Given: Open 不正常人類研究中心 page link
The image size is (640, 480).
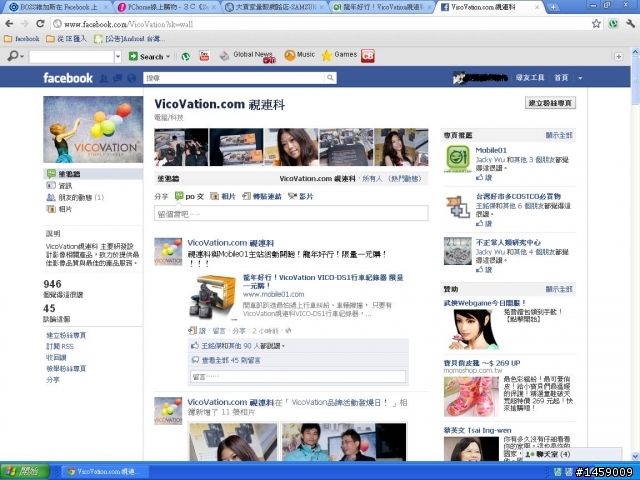Looking at the screenshot, I should [508, 242].
